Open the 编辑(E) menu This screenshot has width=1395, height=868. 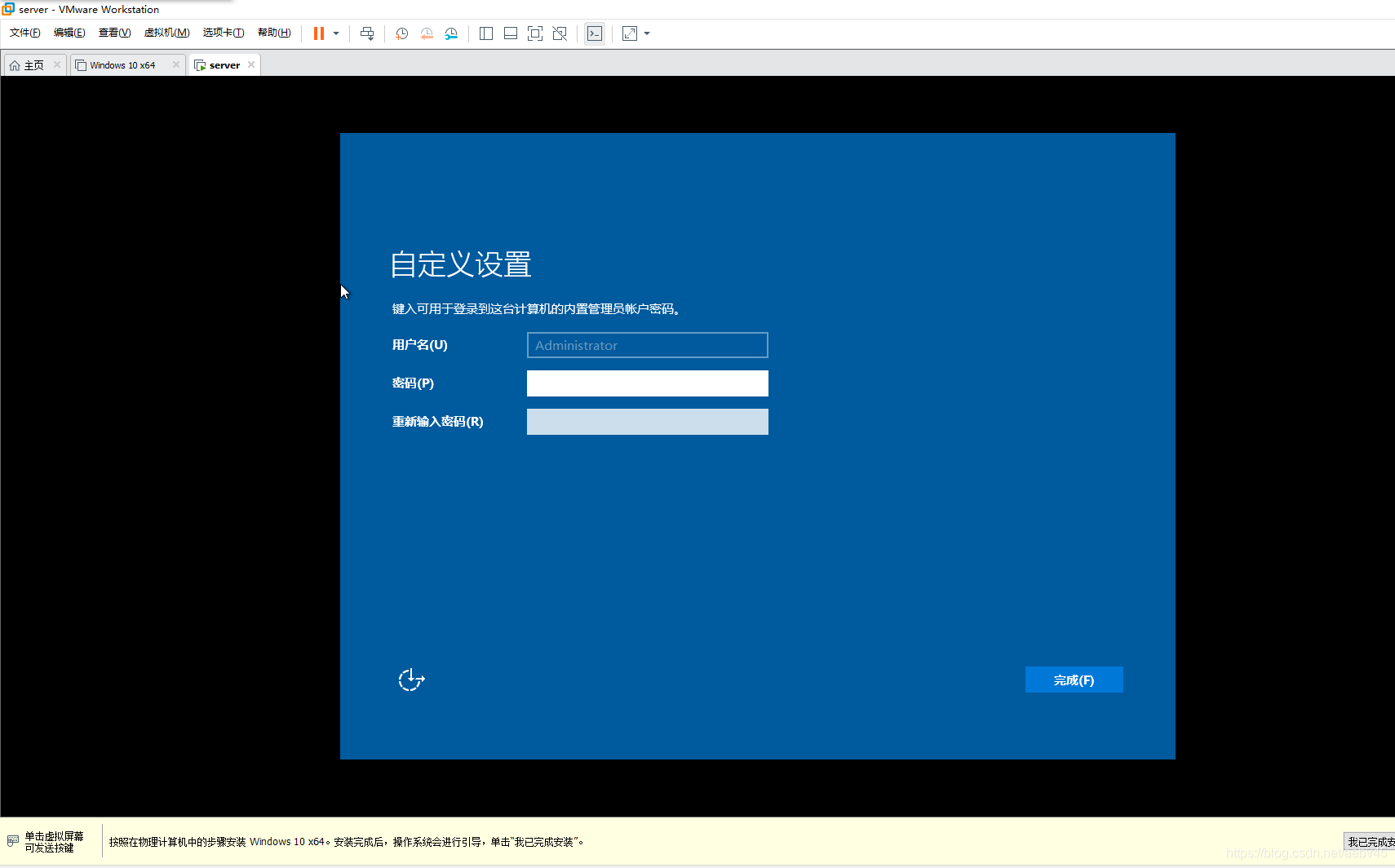(69, 33)
